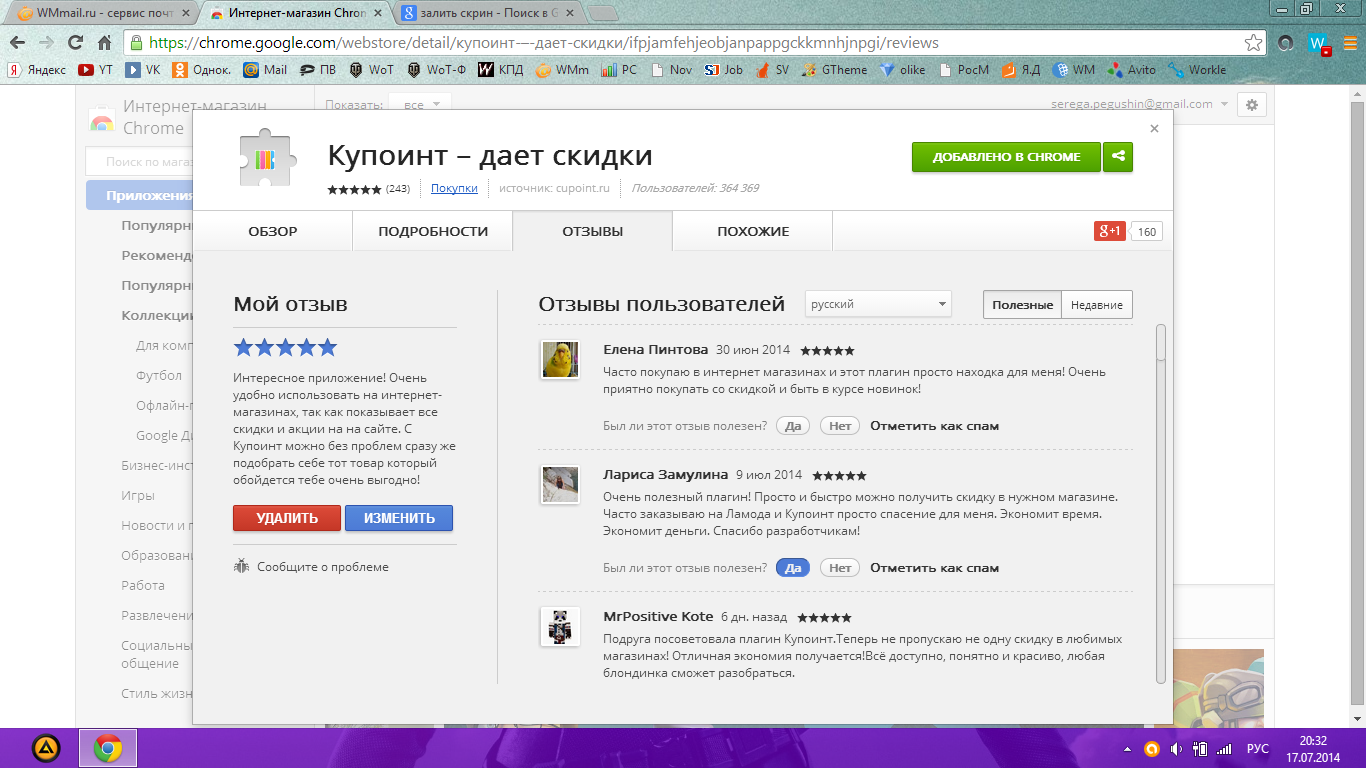Switch to the WMmail.ru browser tab
Screen dimensions: 1366x768
click(103, 14)
